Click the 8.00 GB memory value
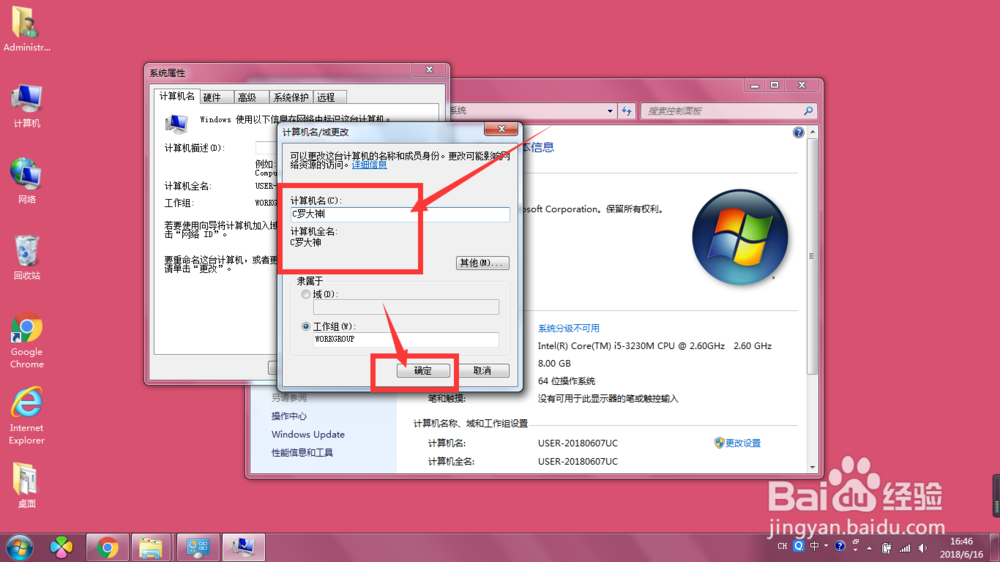 point(554,364)
